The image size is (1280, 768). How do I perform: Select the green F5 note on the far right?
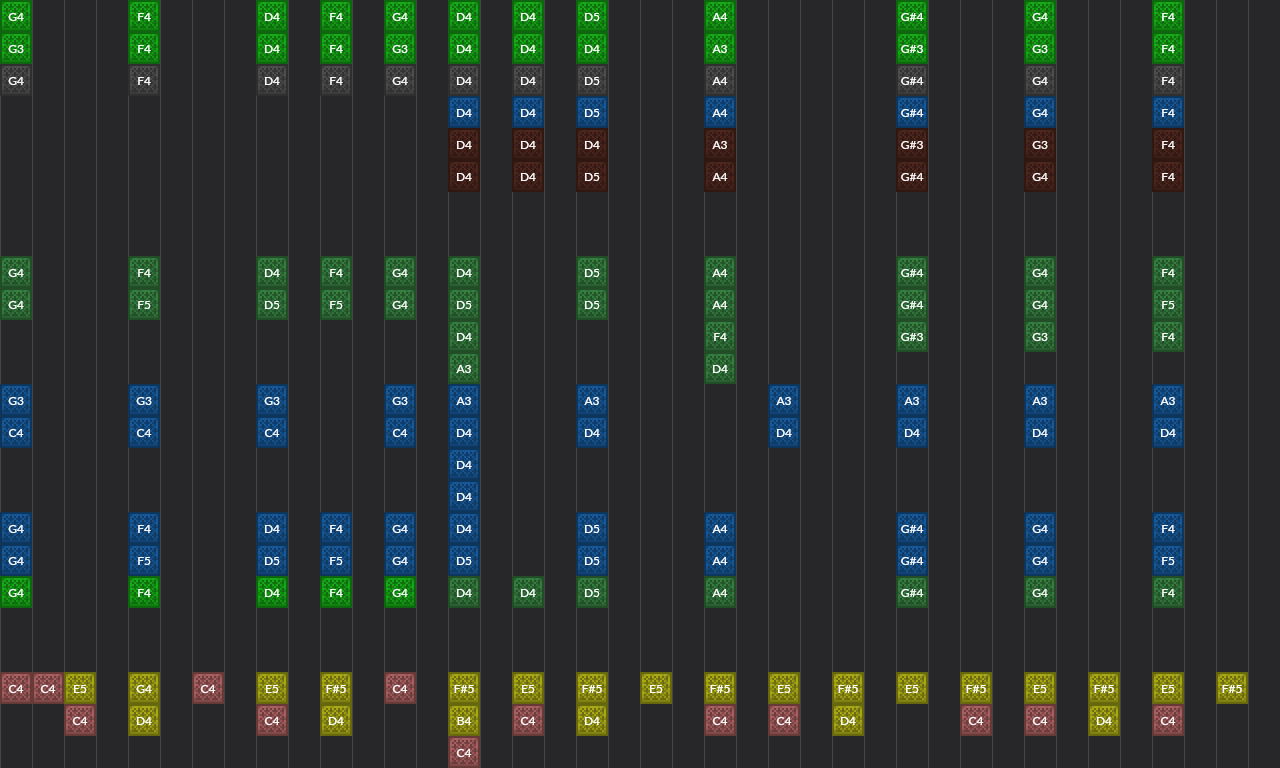(x=1168, y=304)
